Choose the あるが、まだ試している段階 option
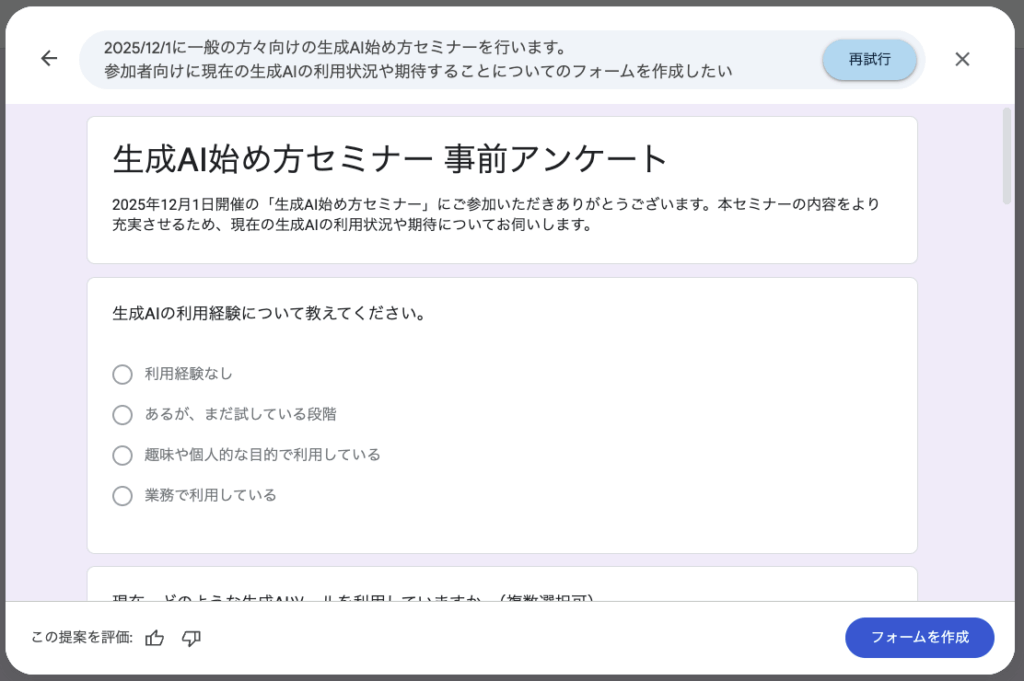1024x681 pixels. (122, 415)
